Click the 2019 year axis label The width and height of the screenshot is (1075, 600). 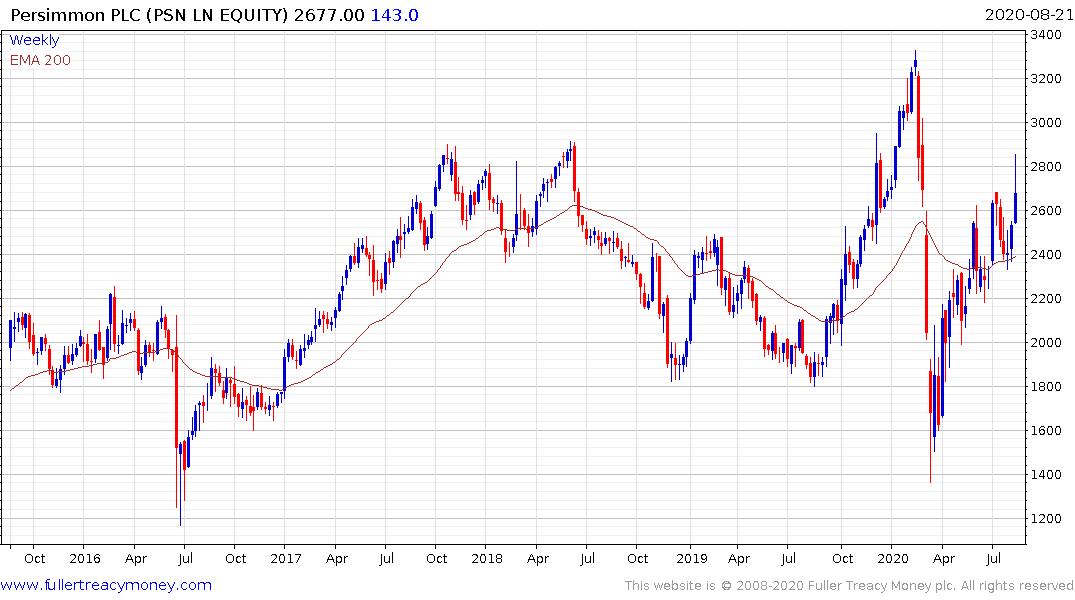point(691,558)
